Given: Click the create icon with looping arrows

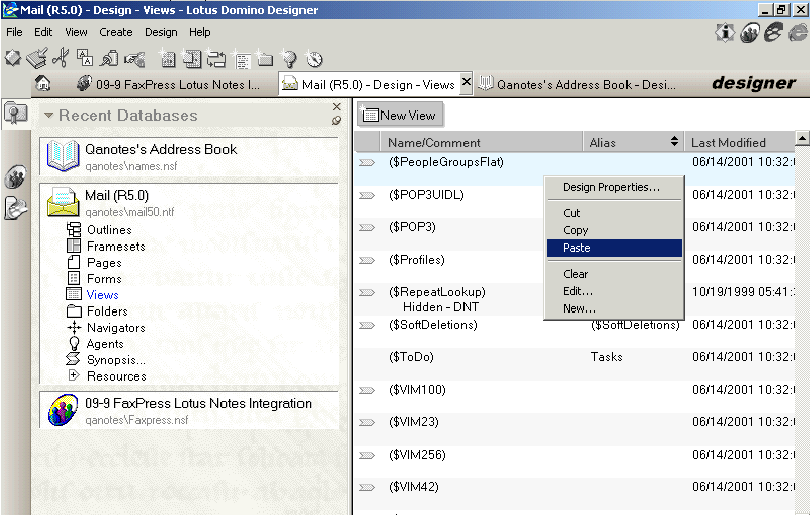Looking at the screenshot, I should pyautogui.click(x=216, y=58).
